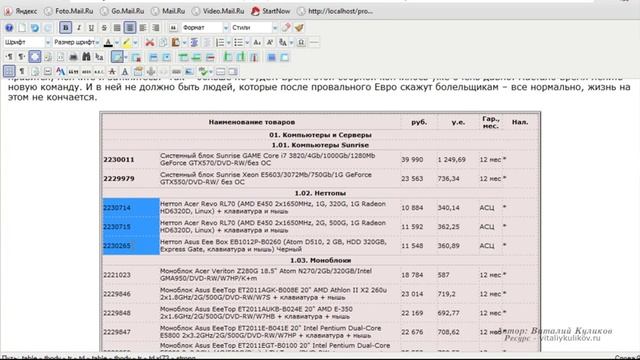640x360 pixels.
Task: Apply Superscript formatting
Action: pos(270,42)
